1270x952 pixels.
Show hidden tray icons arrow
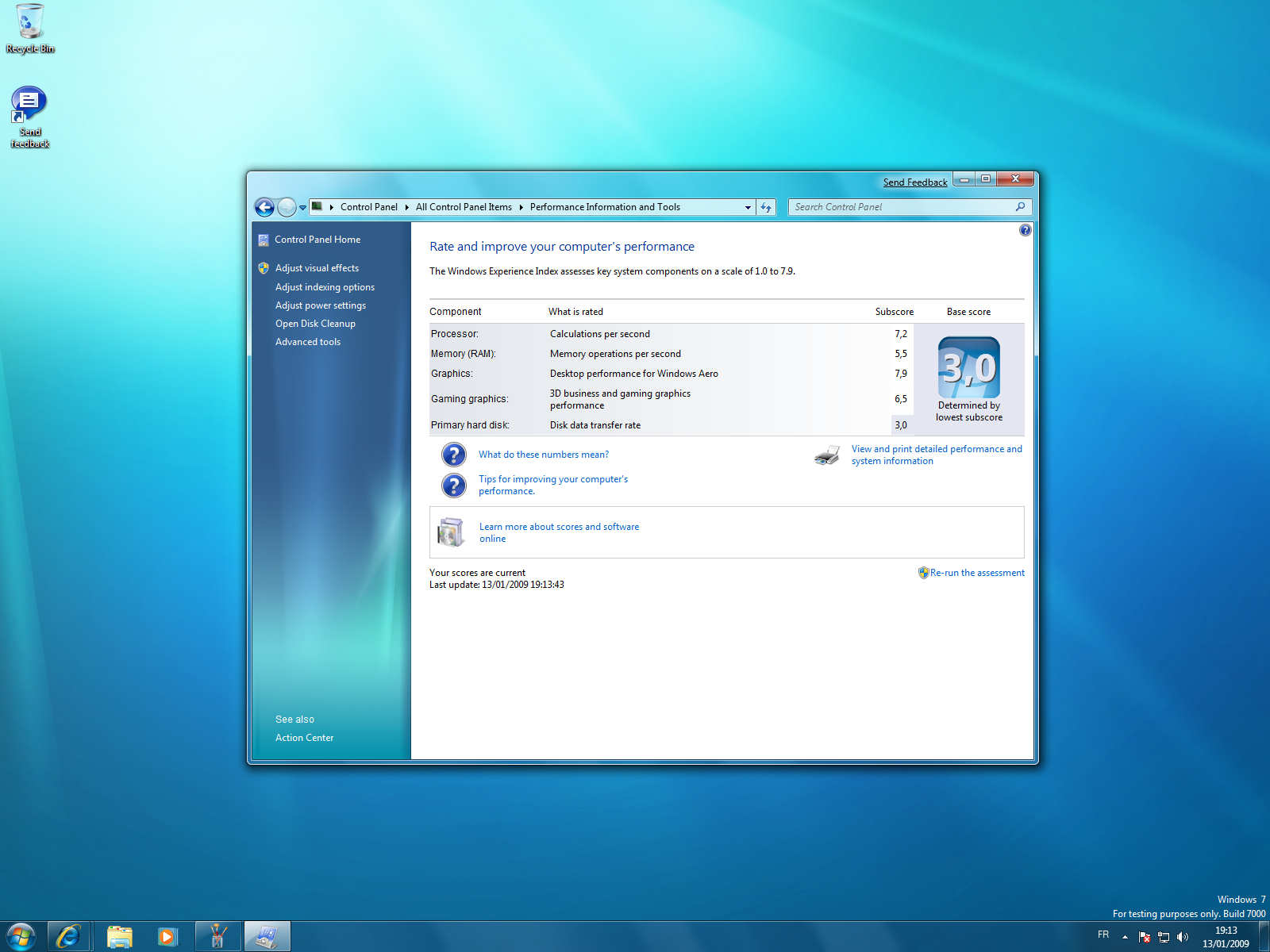1125,937
